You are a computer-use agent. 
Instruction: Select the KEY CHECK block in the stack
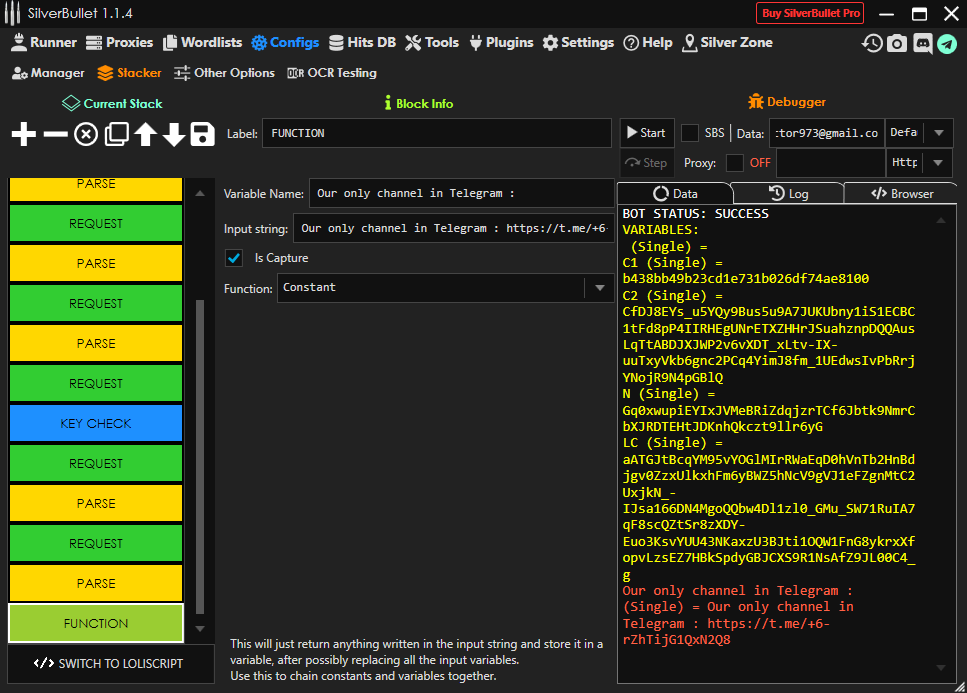click(x=96, y=424)
